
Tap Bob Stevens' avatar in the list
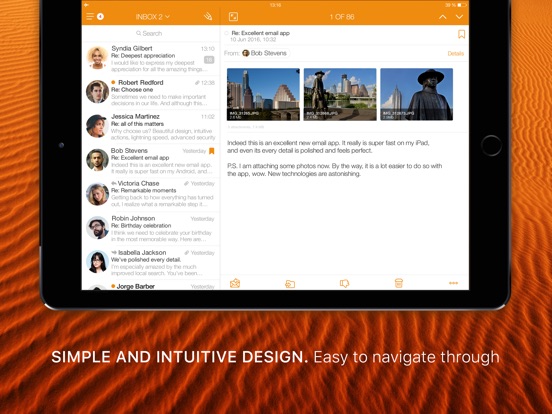97,160
